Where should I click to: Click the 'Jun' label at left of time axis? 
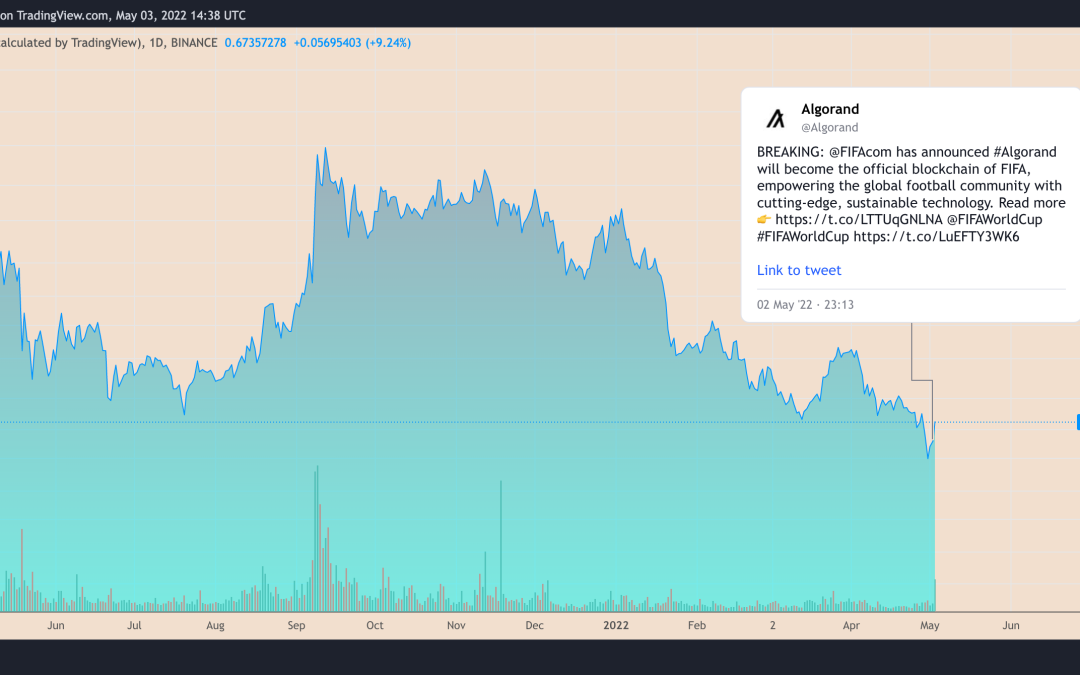pos(56,625)
